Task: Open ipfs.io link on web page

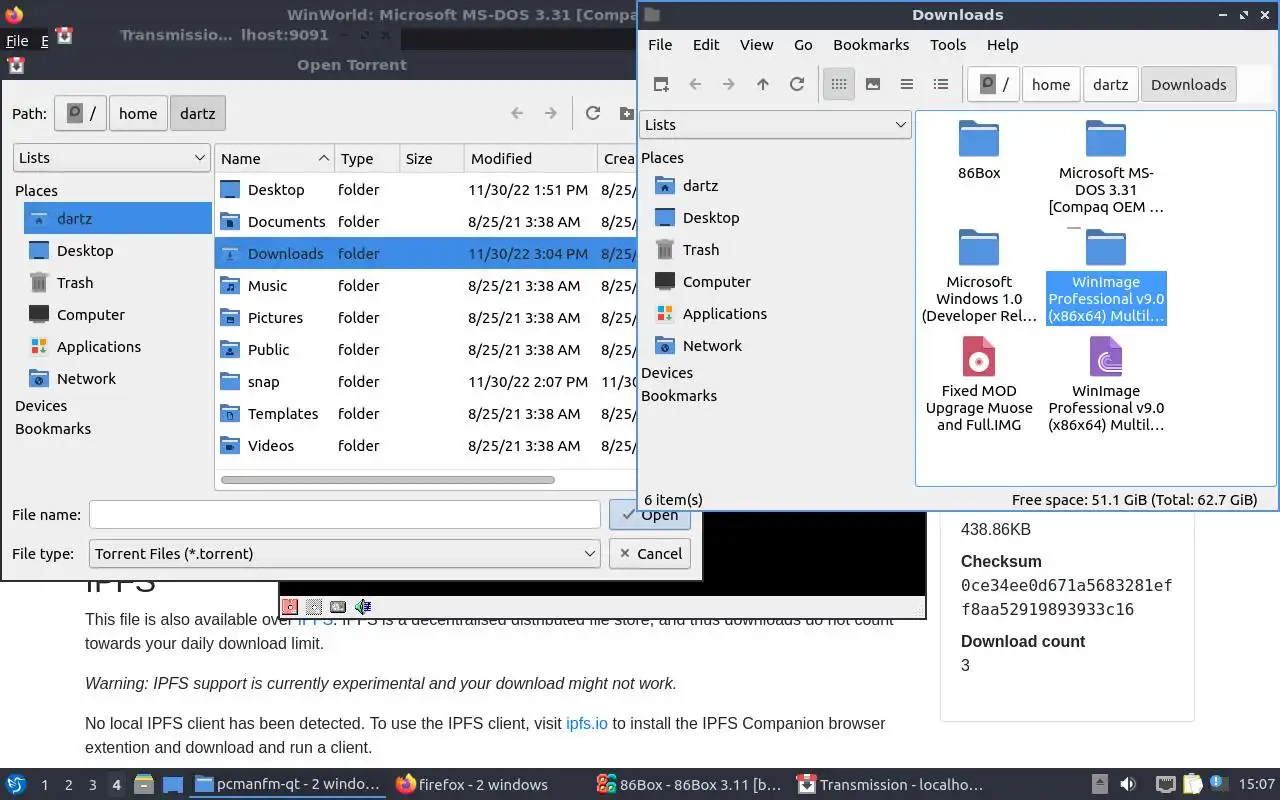Action: click(587, 723)
